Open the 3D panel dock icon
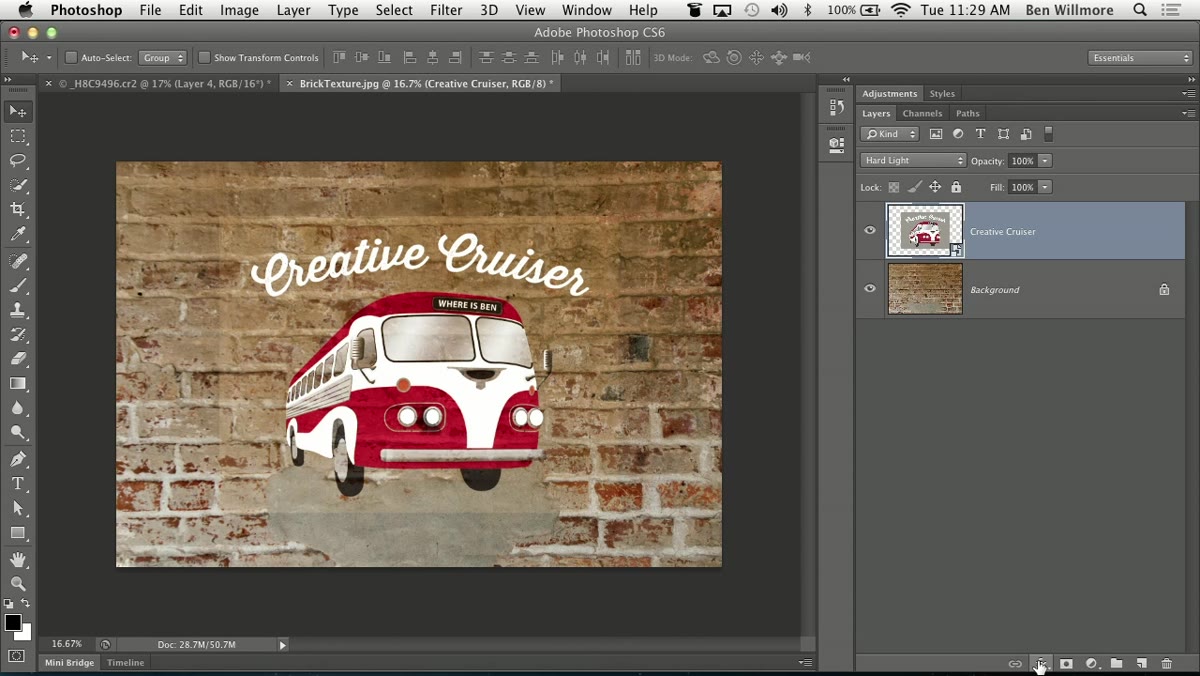The width and height of the screenshot is (1200, 676). [837, 144]
